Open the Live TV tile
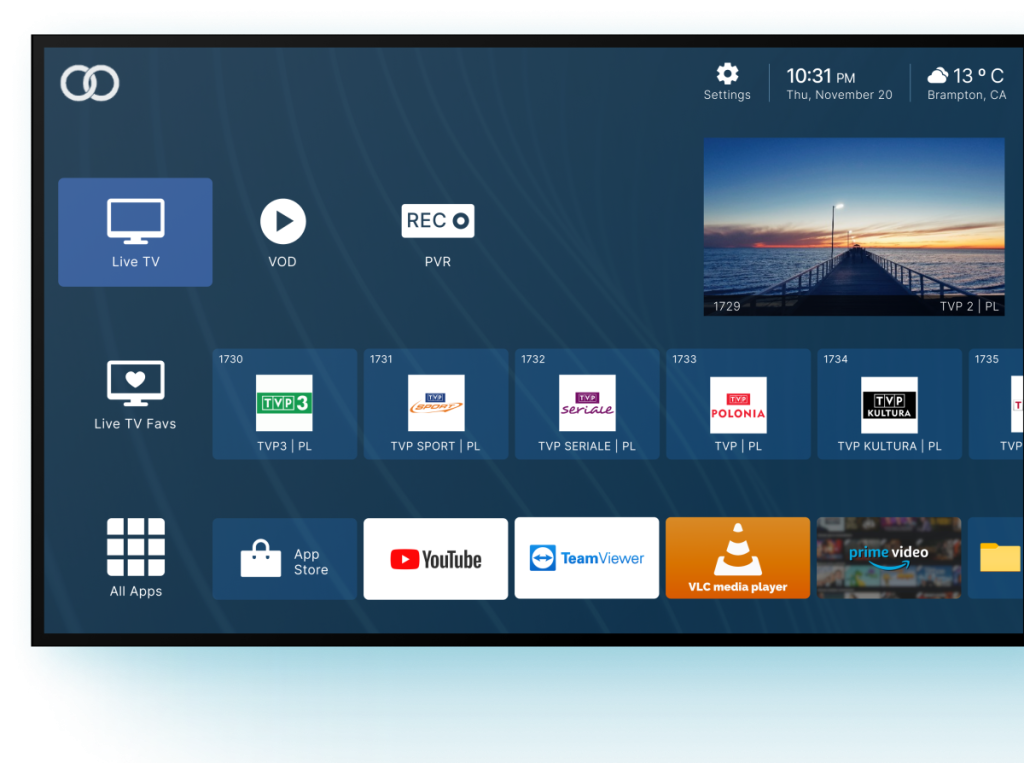 pos(135,232)
